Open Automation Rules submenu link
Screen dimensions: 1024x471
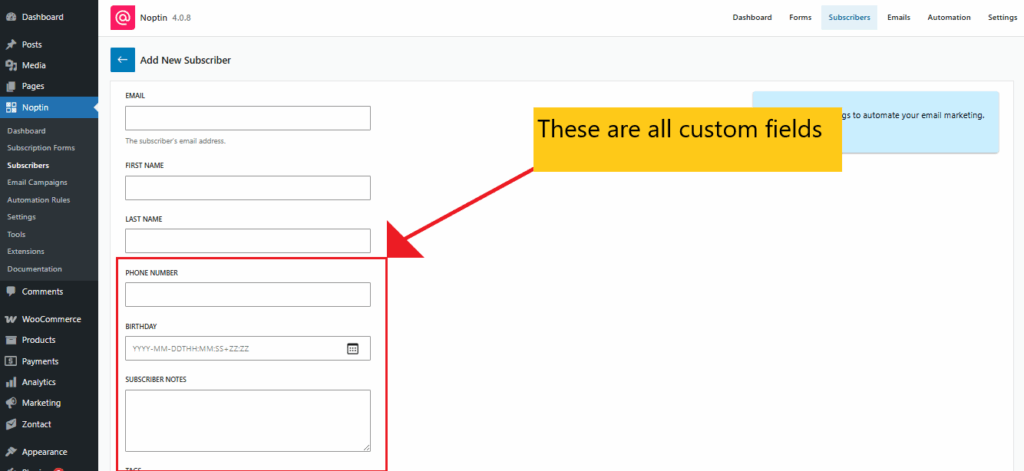click(39, 200)
